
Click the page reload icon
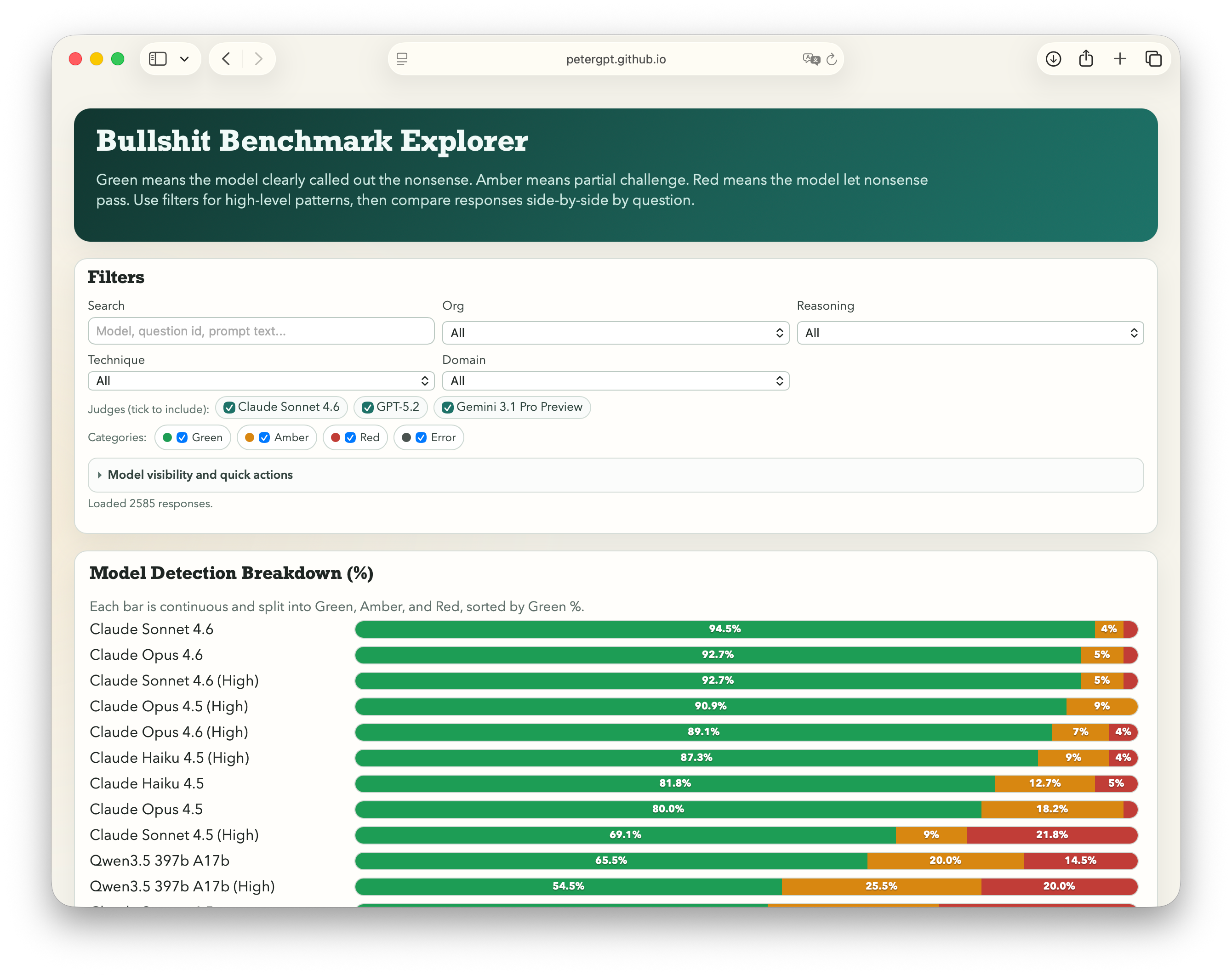[x=832, y=59]
